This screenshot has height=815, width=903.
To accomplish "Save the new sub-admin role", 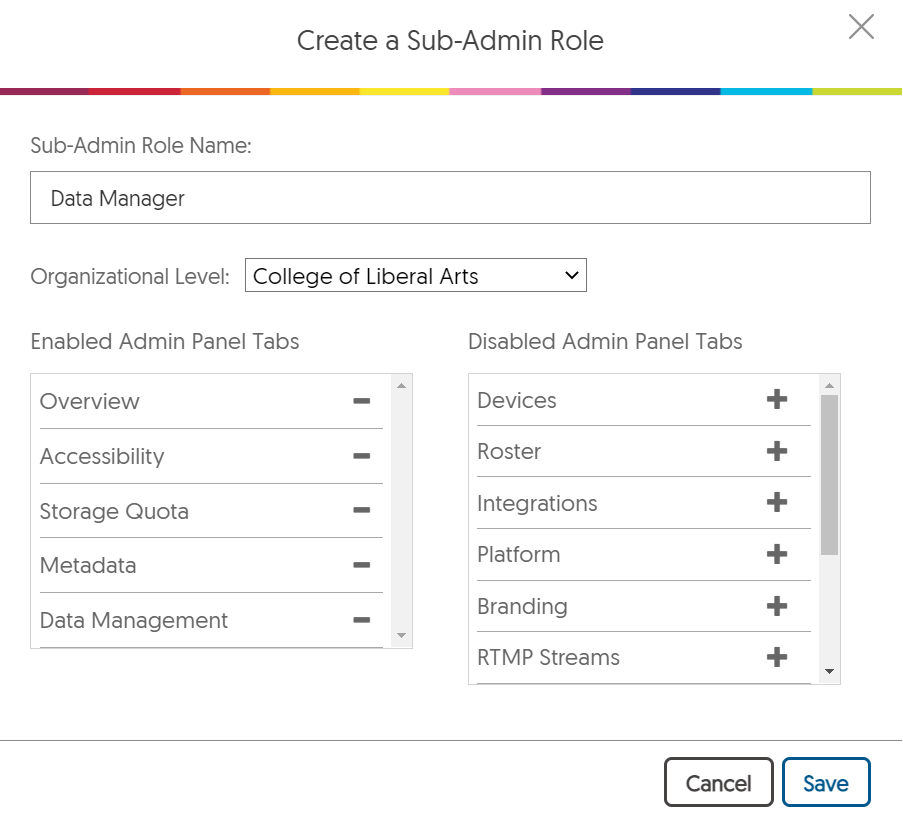I will [x=825, y=783].
